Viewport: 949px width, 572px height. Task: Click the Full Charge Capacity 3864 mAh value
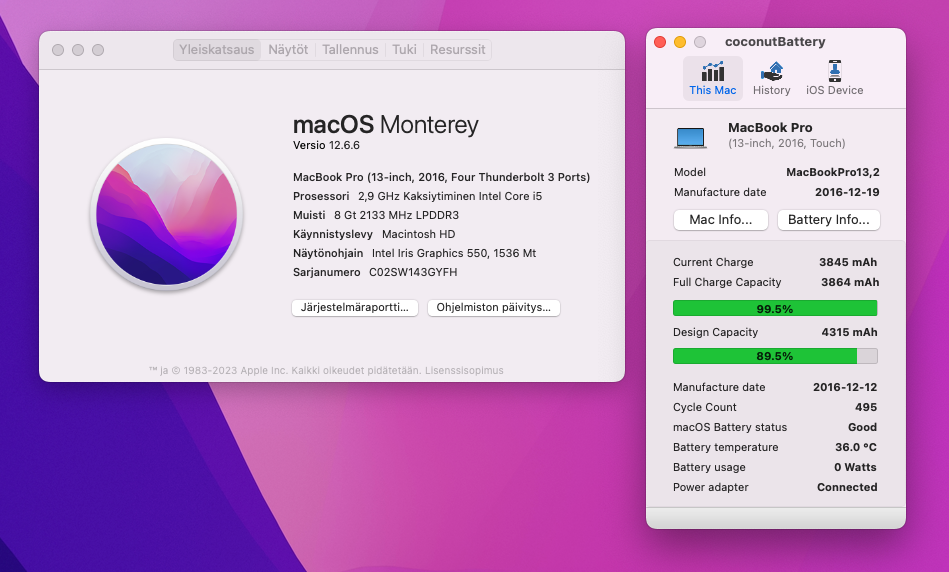tap(850, 282)
